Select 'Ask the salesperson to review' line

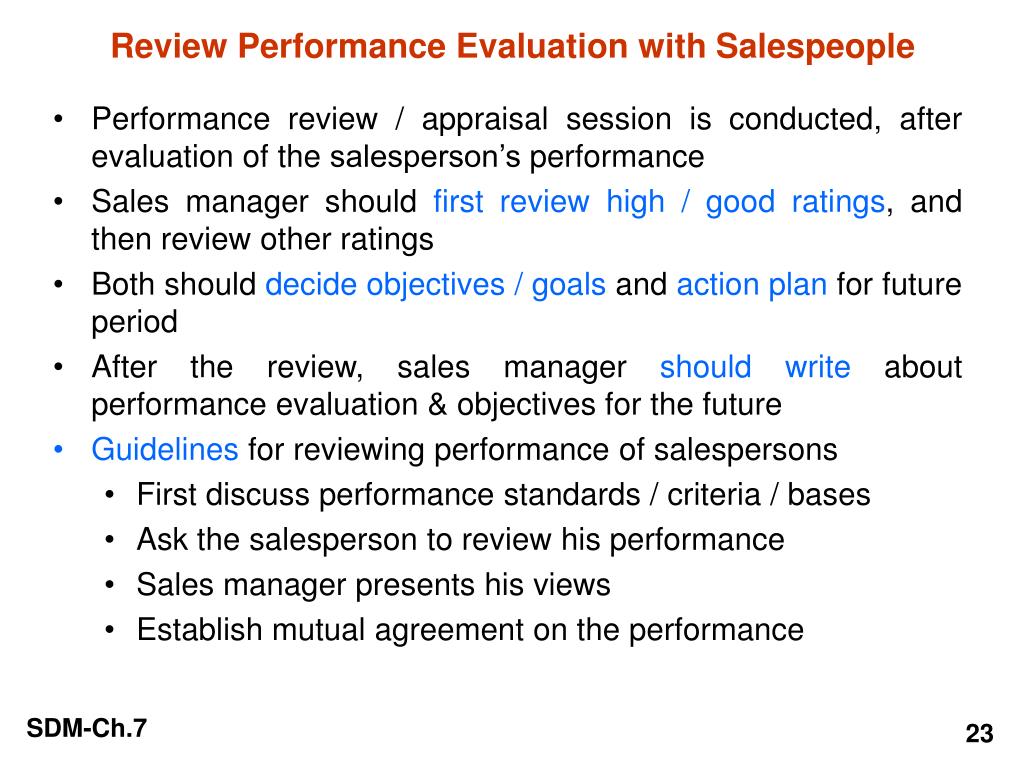pos(460,540)
